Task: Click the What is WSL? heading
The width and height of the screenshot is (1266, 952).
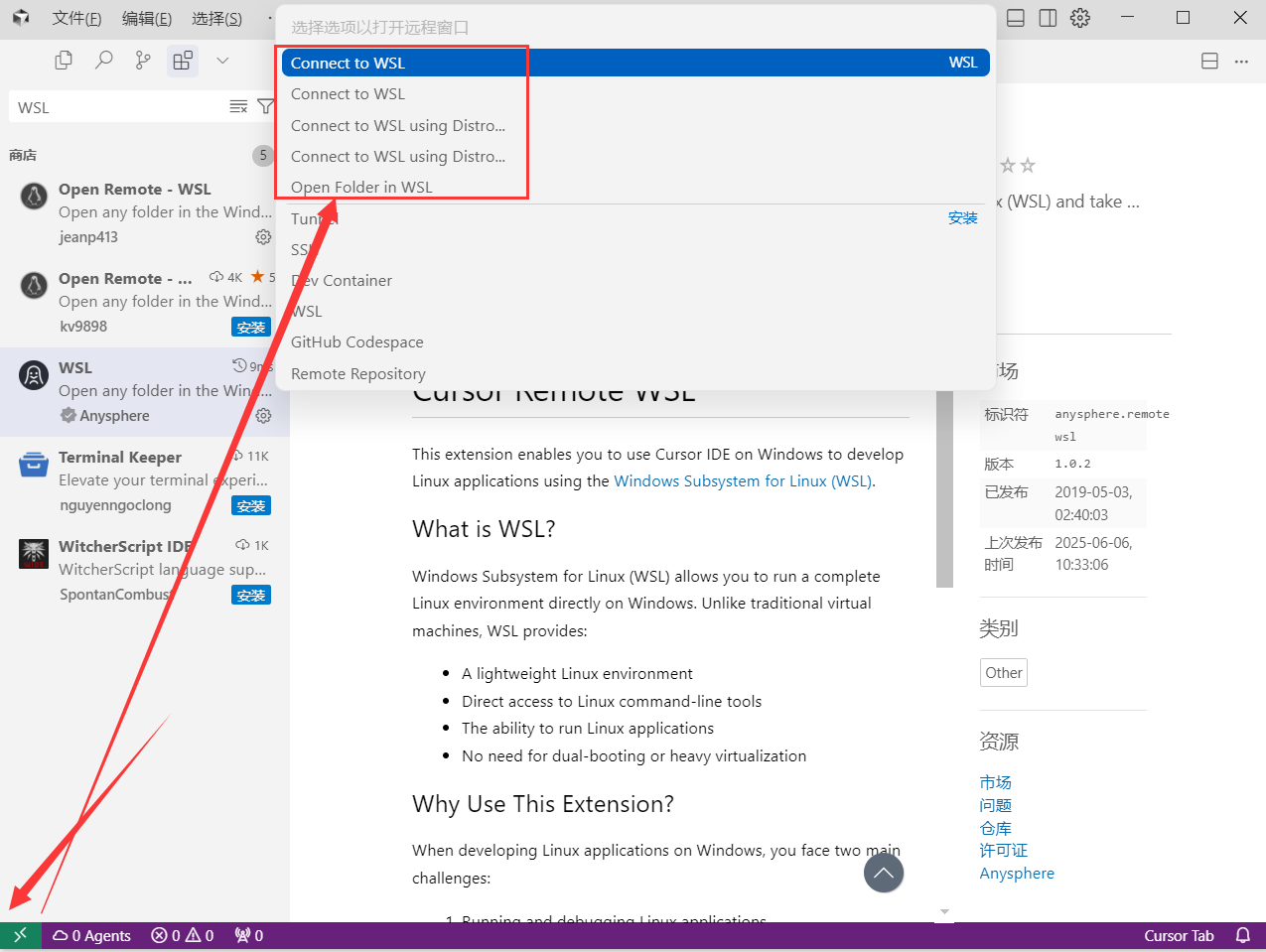Action: [x=484, y=529]
